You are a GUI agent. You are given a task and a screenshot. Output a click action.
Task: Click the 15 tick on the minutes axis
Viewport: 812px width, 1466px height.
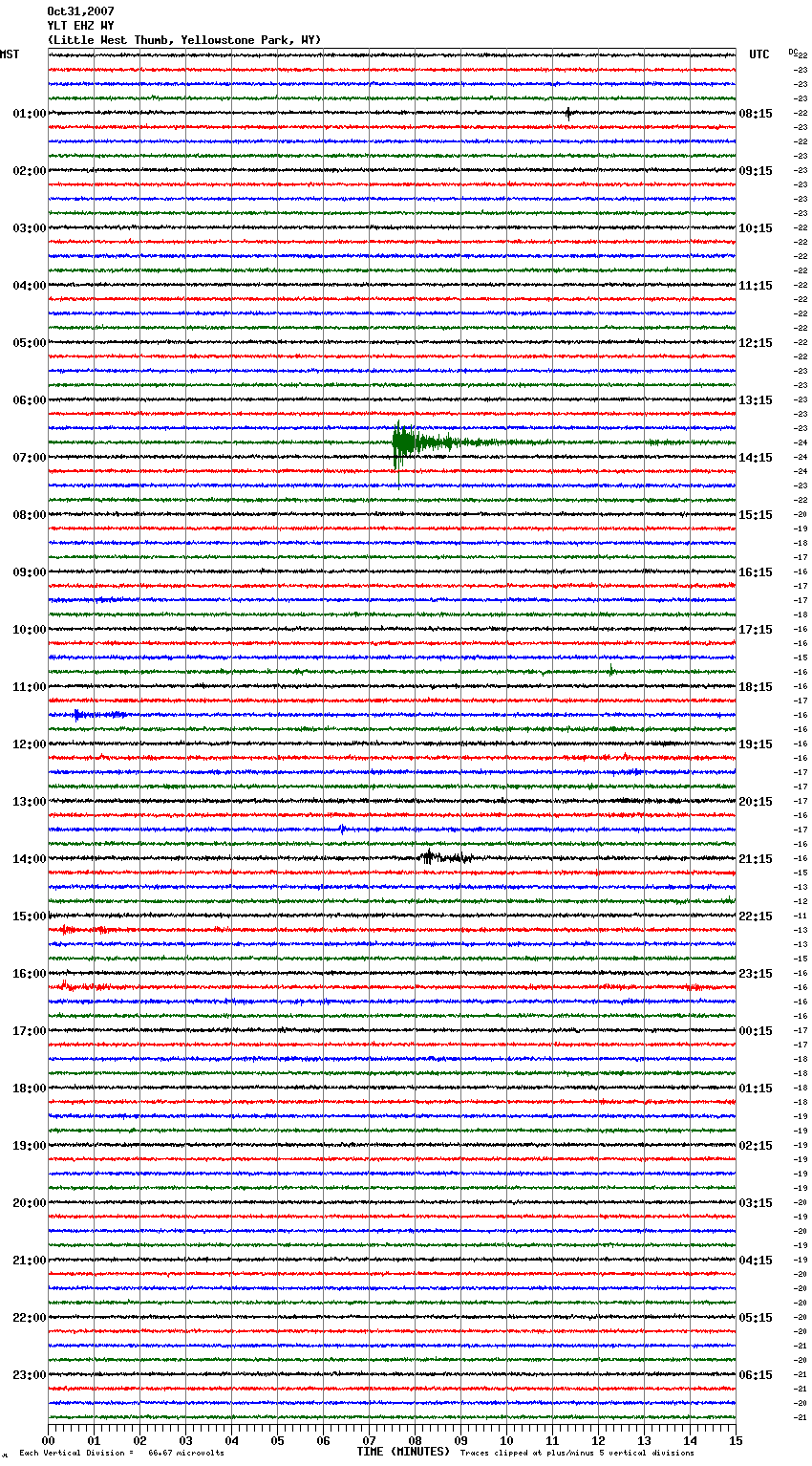(x=736, y=1440)
